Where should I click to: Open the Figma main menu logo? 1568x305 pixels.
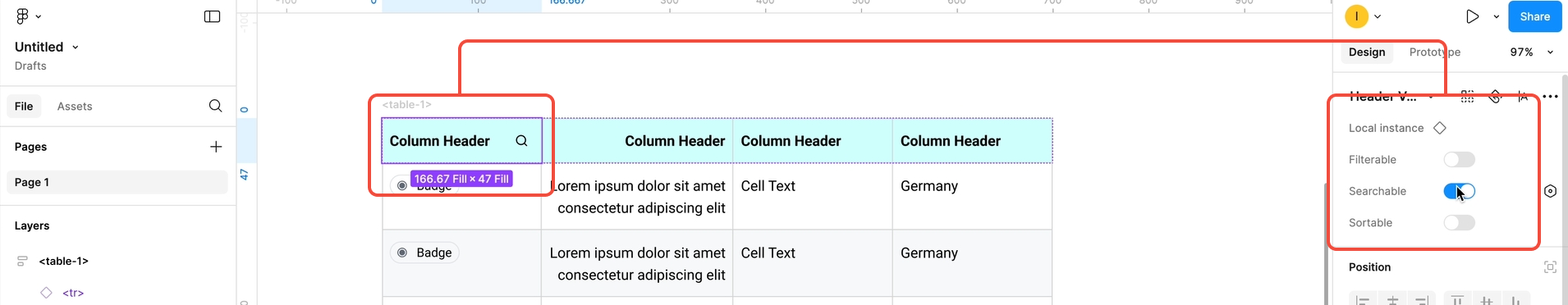[23, 16]
